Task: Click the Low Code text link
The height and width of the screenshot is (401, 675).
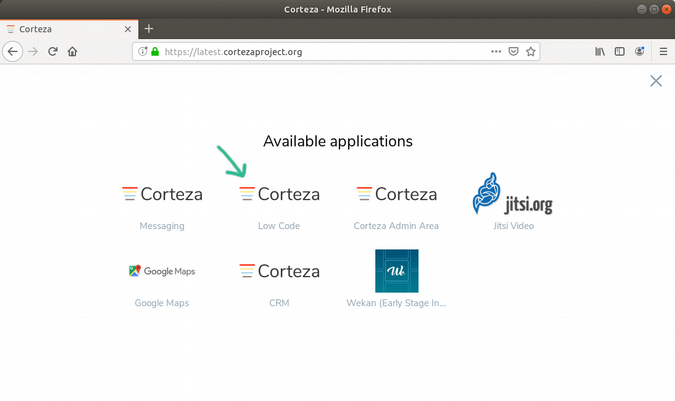Action: [279, 226]
